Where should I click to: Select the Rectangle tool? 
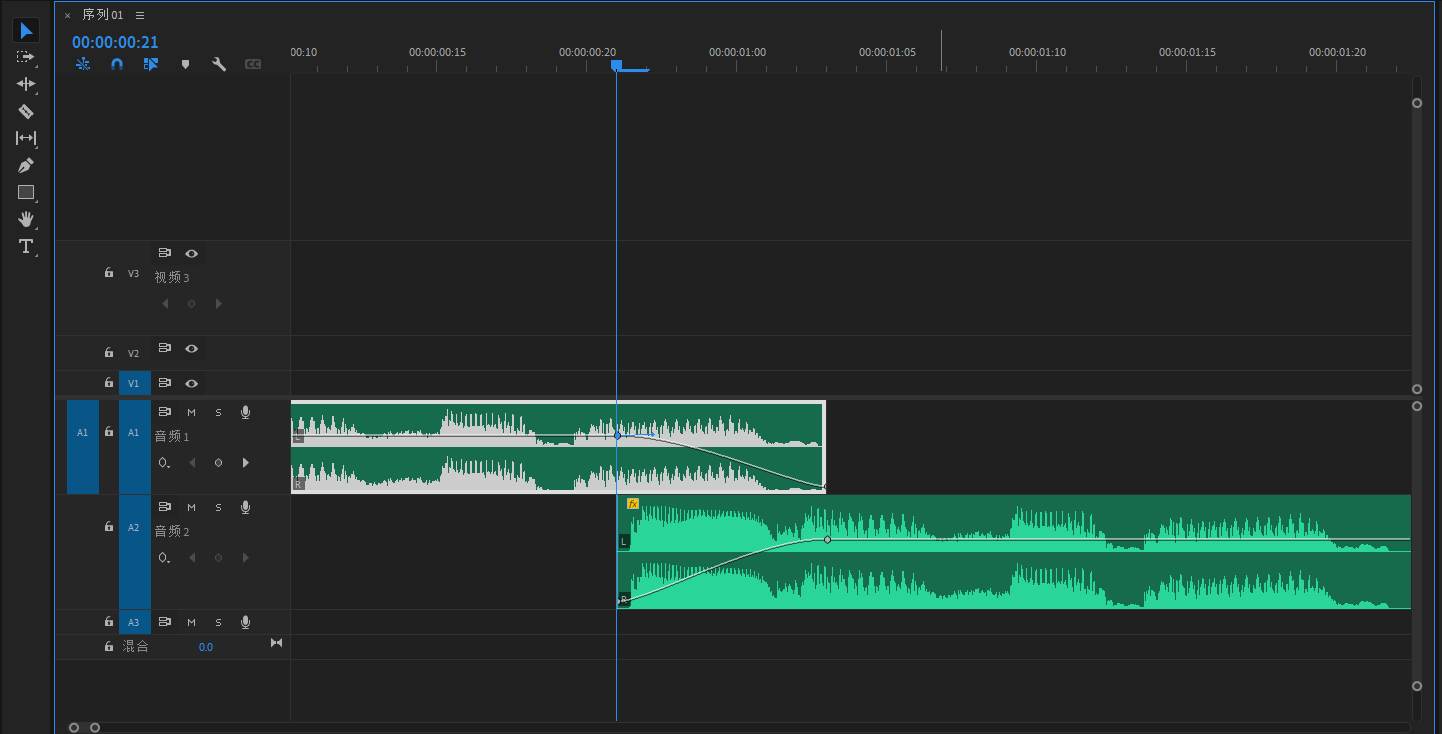(x=26, y=192)
